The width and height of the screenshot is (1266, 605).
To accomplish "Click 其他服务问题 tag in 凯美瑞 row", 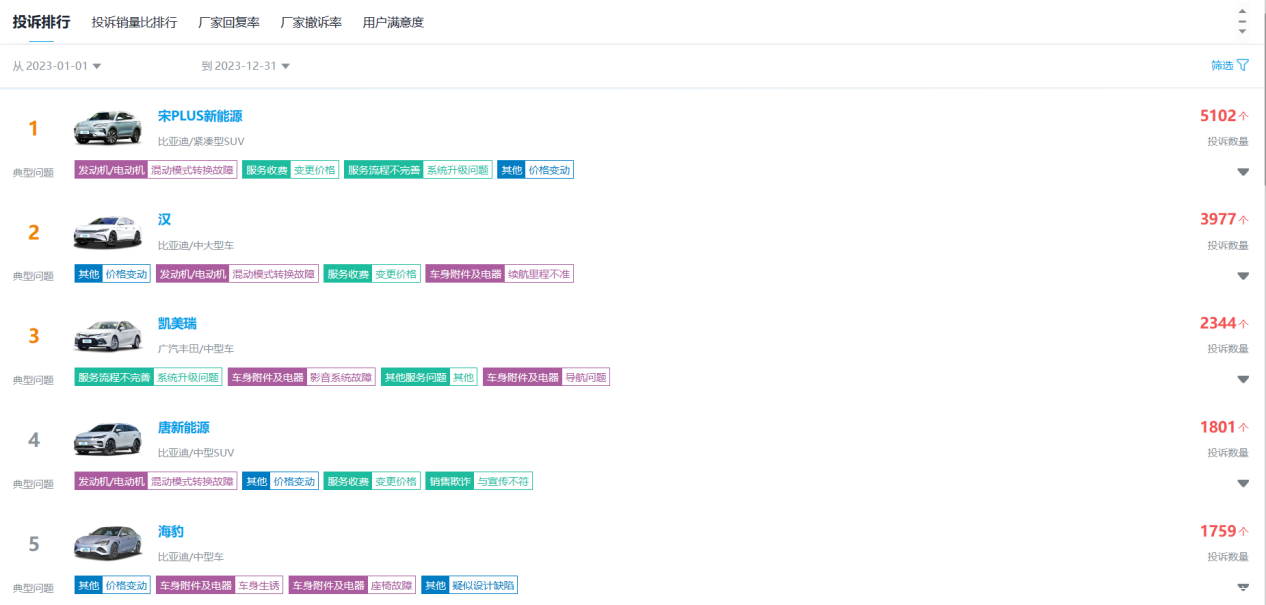I will click(415, 378).
